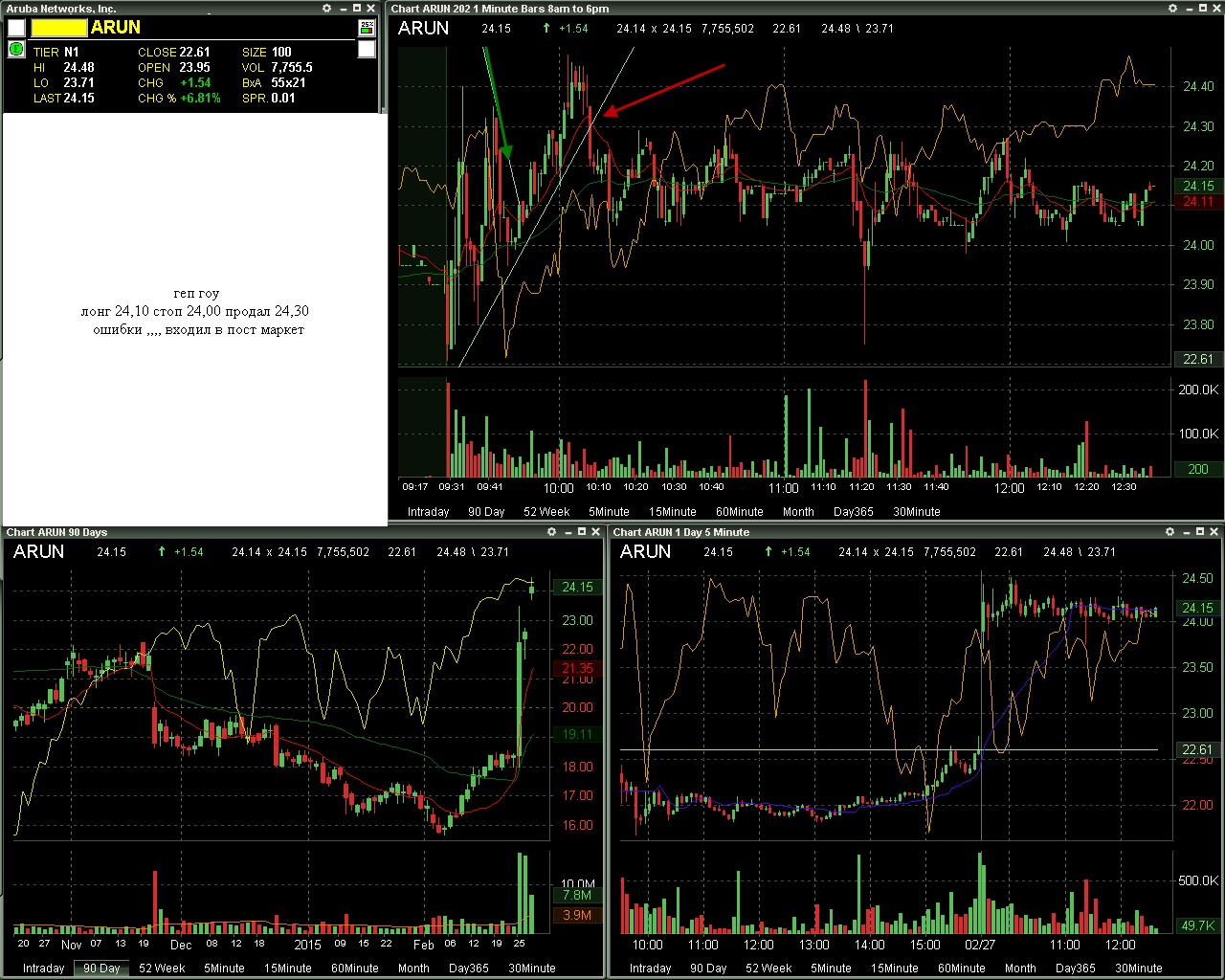The width and height of the screenshot is (1225, 980).
Task: Select 15Minute tab in the 5 Minute chart
Action: pyautogui.click(x=895, y=969)
